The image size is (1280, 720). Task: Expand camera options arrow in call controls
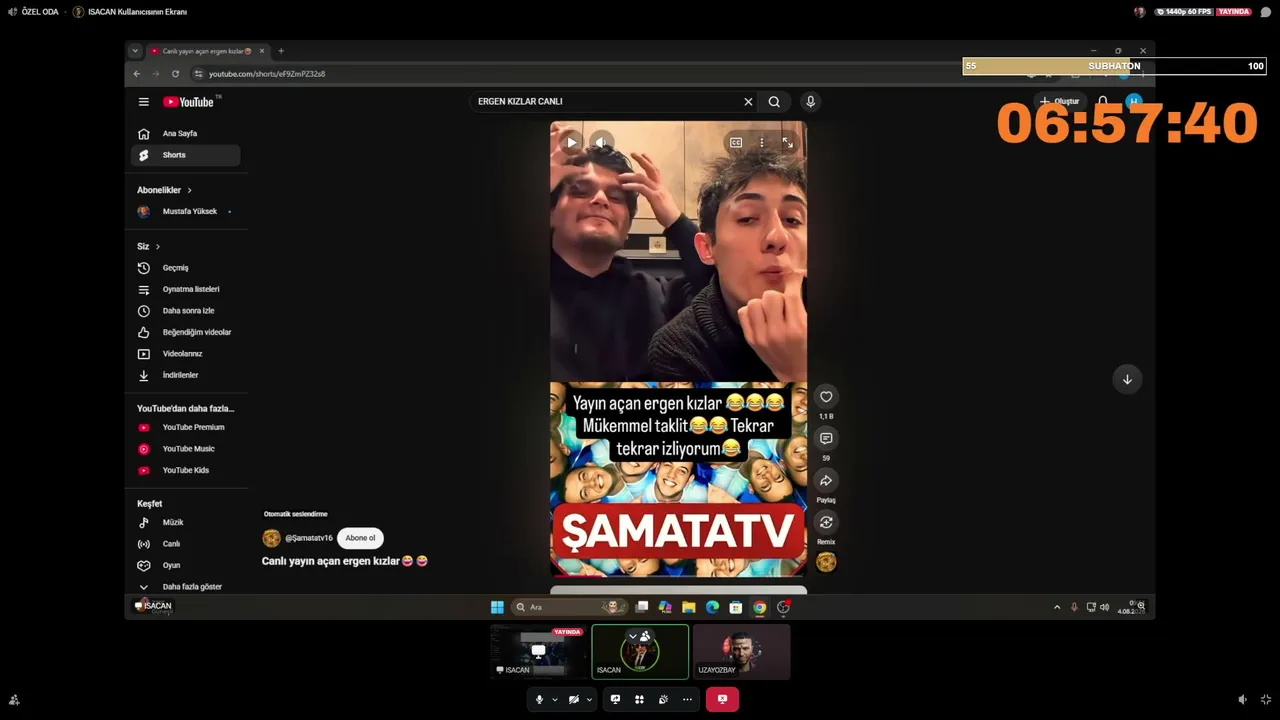coord(589,700)
